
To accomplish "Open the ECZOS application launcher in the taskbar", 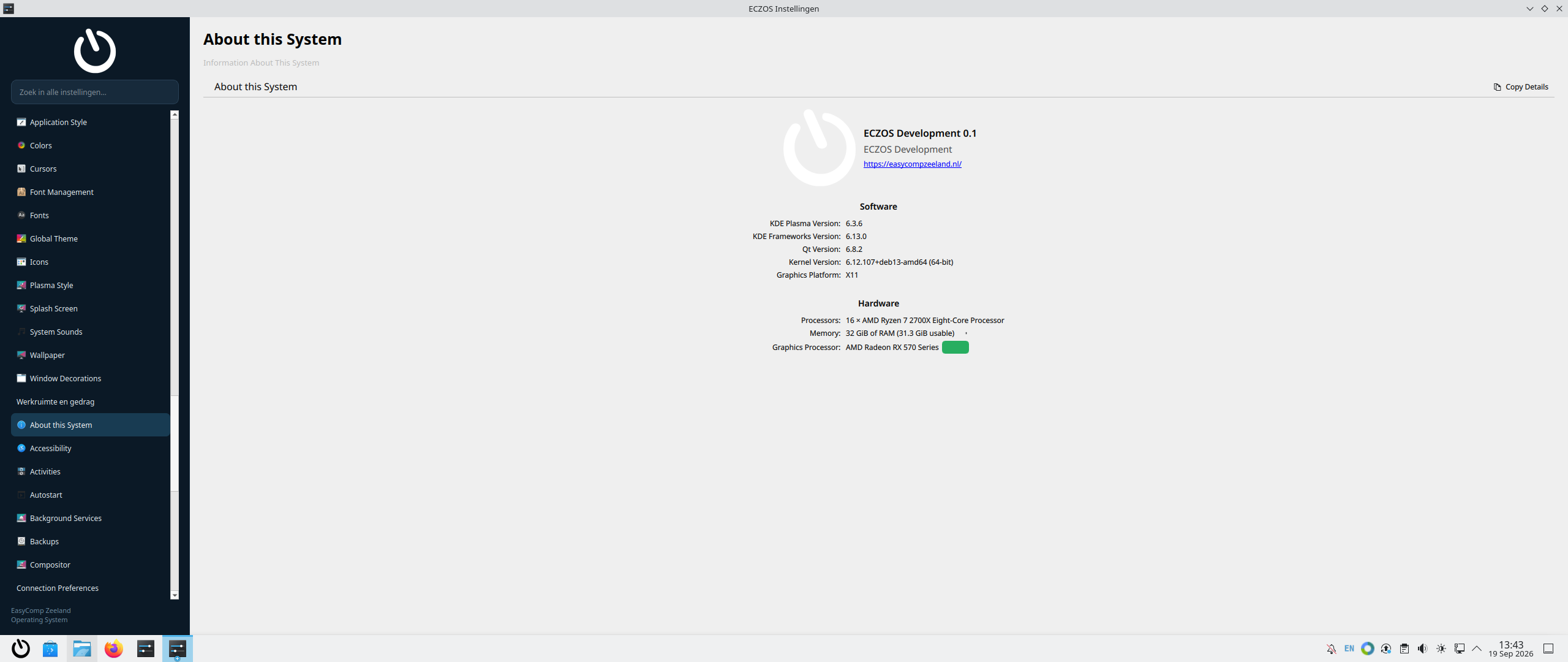I will click(21, 649).
